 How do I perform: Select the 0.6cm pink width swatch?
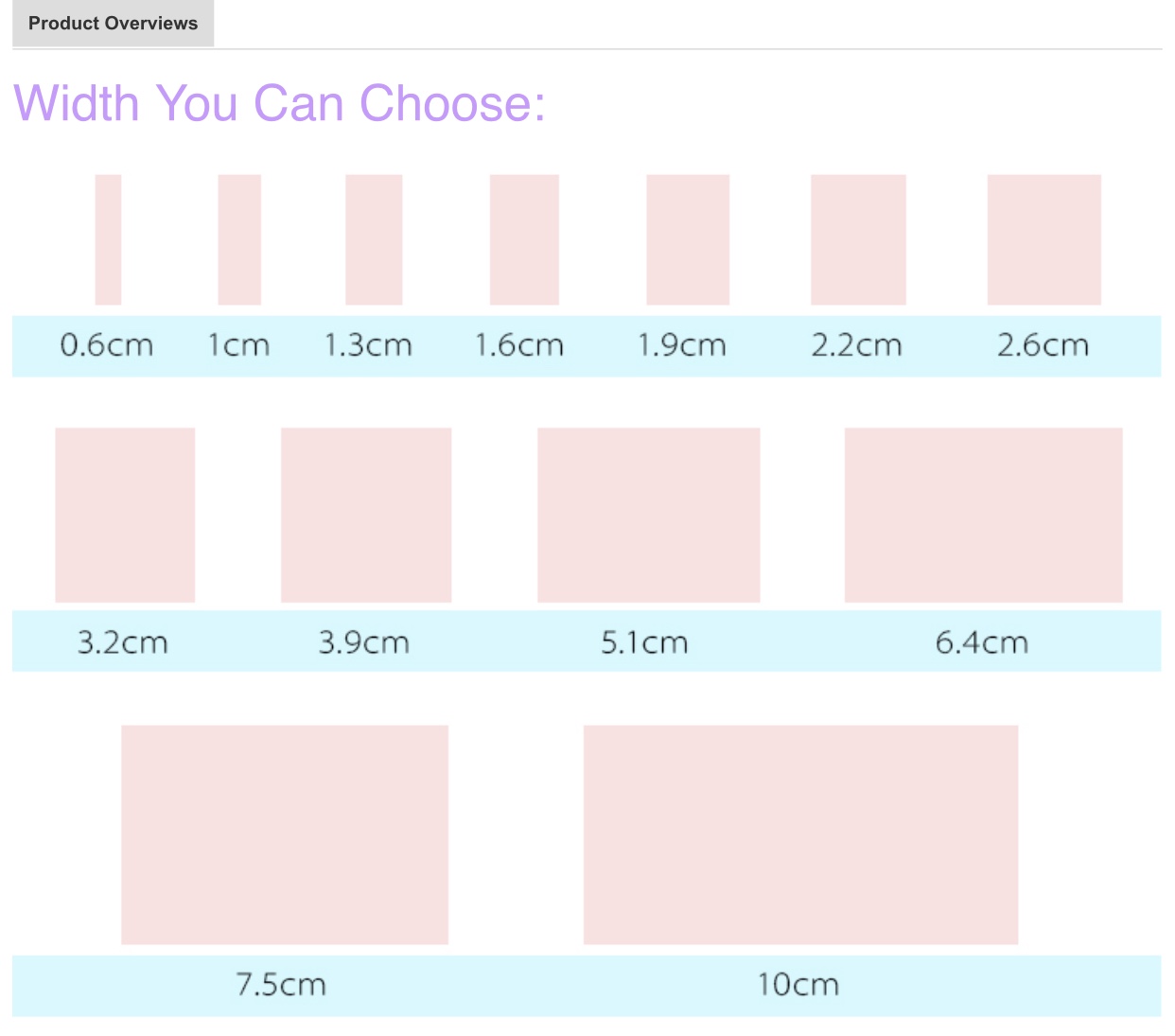pos(108,239)
